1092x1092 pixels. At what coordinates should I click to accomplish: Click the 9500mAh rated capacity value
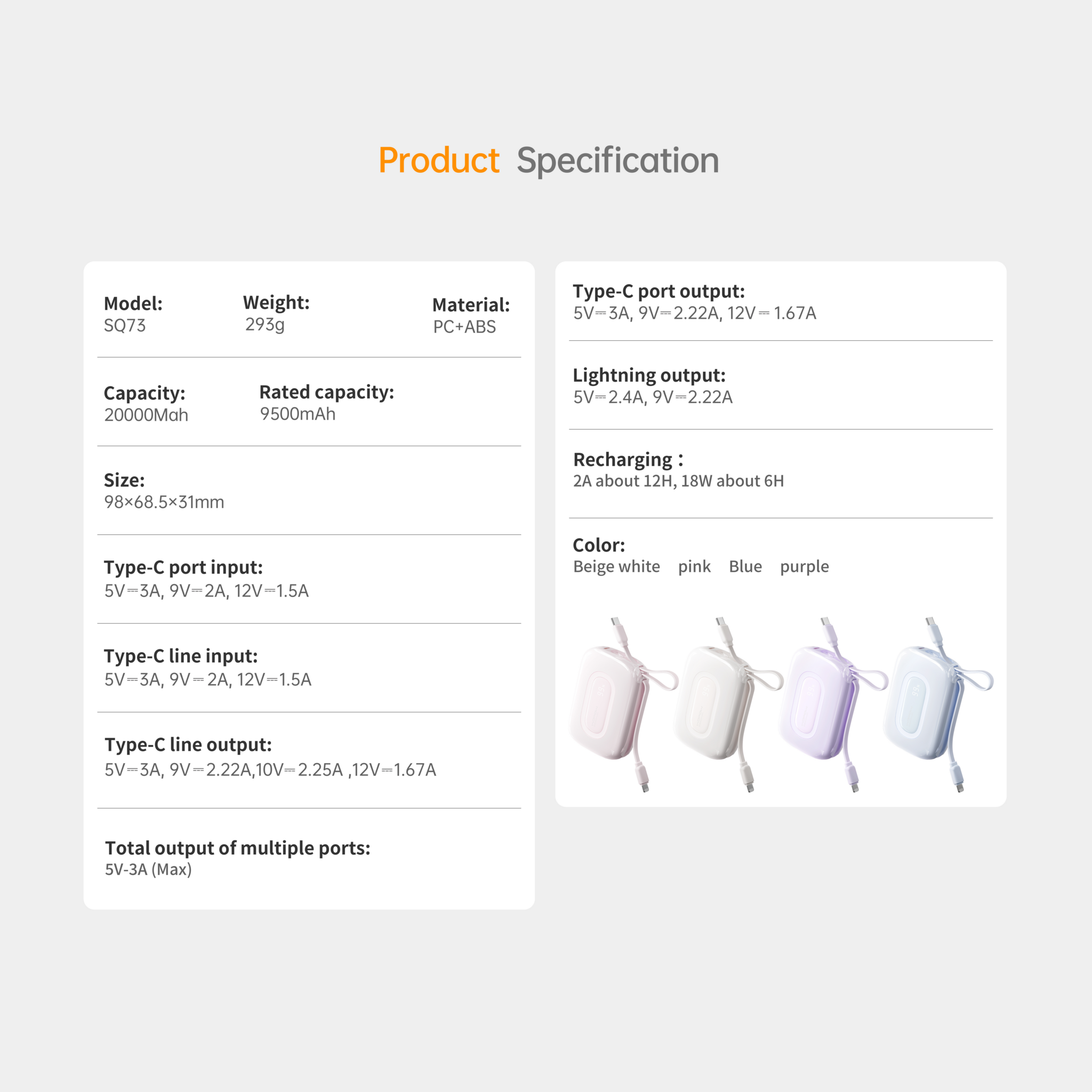coord(298,414)
